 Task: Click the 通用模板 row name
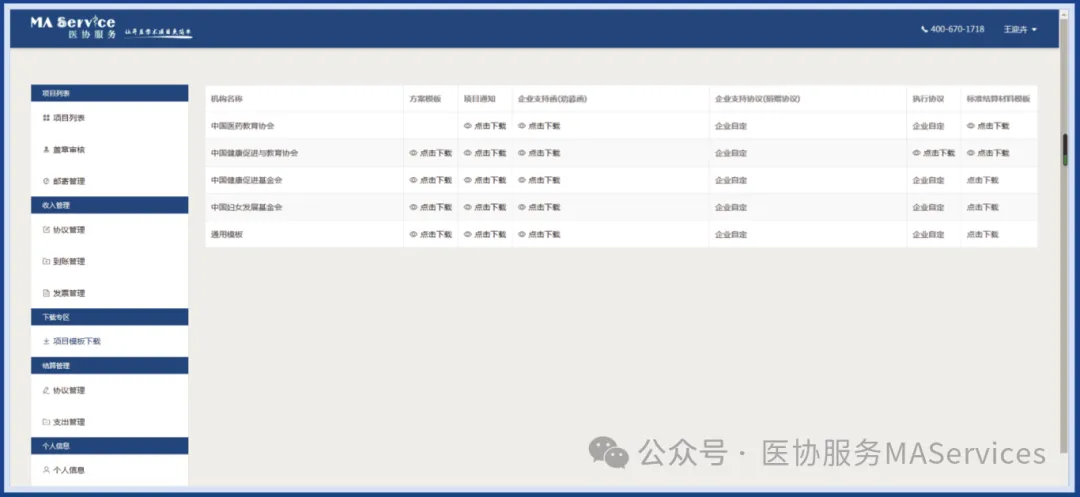[227, 234]
